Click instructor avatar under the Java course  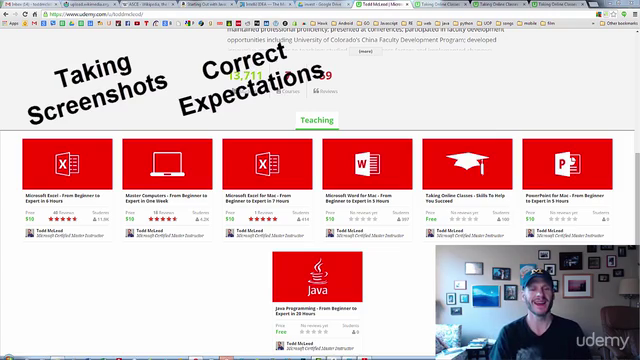pyautogui.click(x=280, y=346)
